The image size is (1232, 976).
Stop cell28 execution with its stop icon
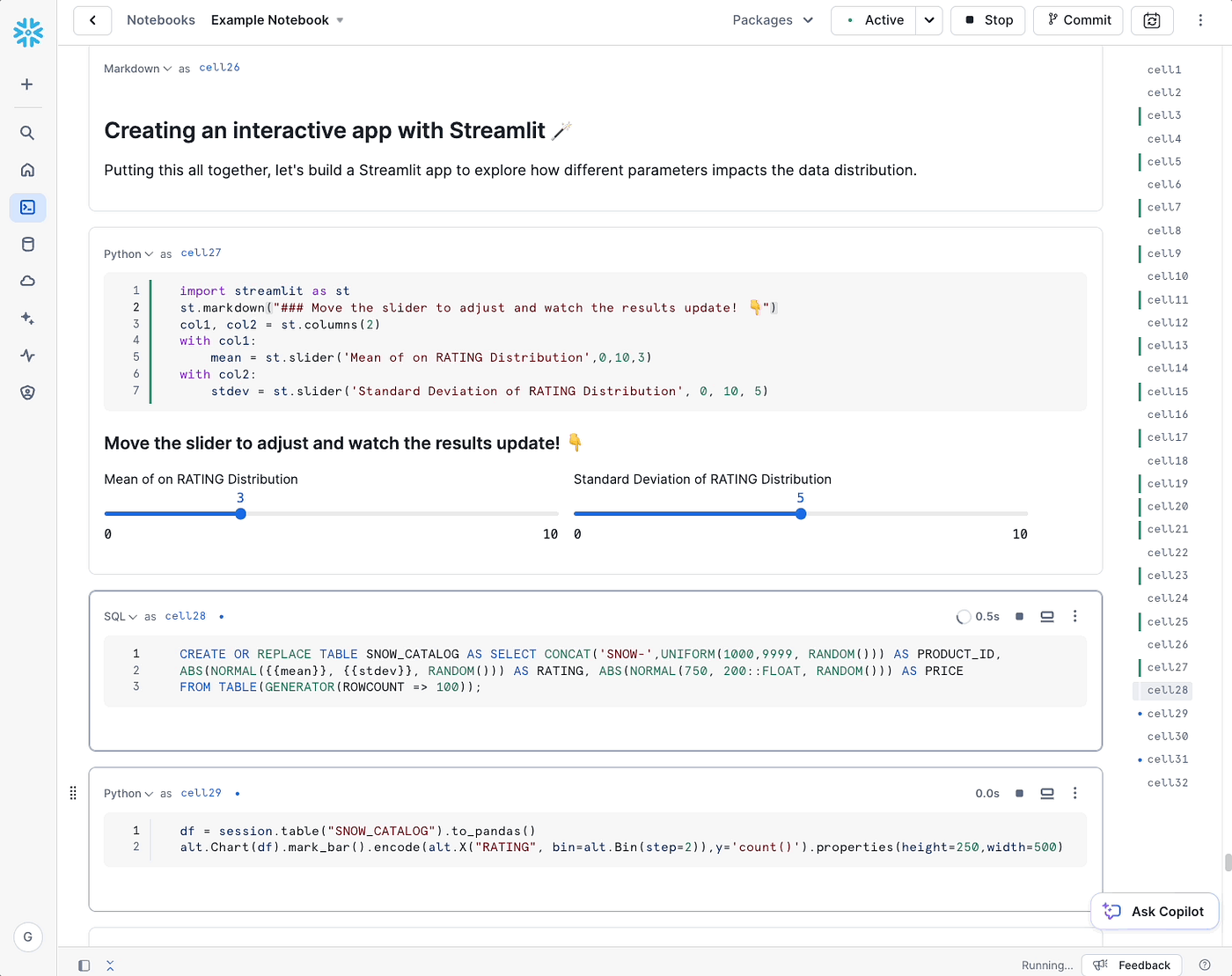coord(1019,617)
